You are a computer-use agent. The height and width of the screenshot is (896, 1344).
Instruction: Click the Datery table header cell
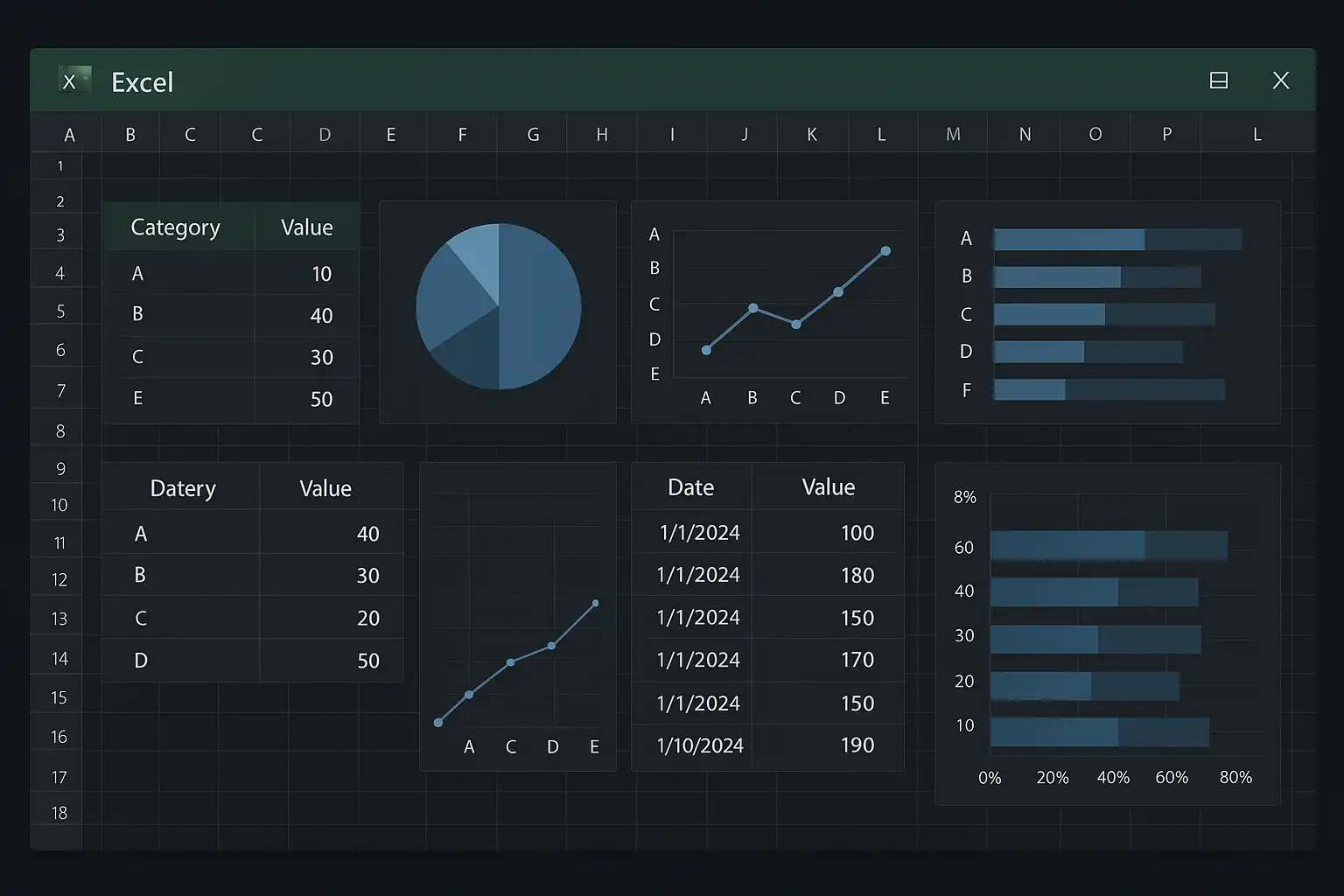pos(183,488)
